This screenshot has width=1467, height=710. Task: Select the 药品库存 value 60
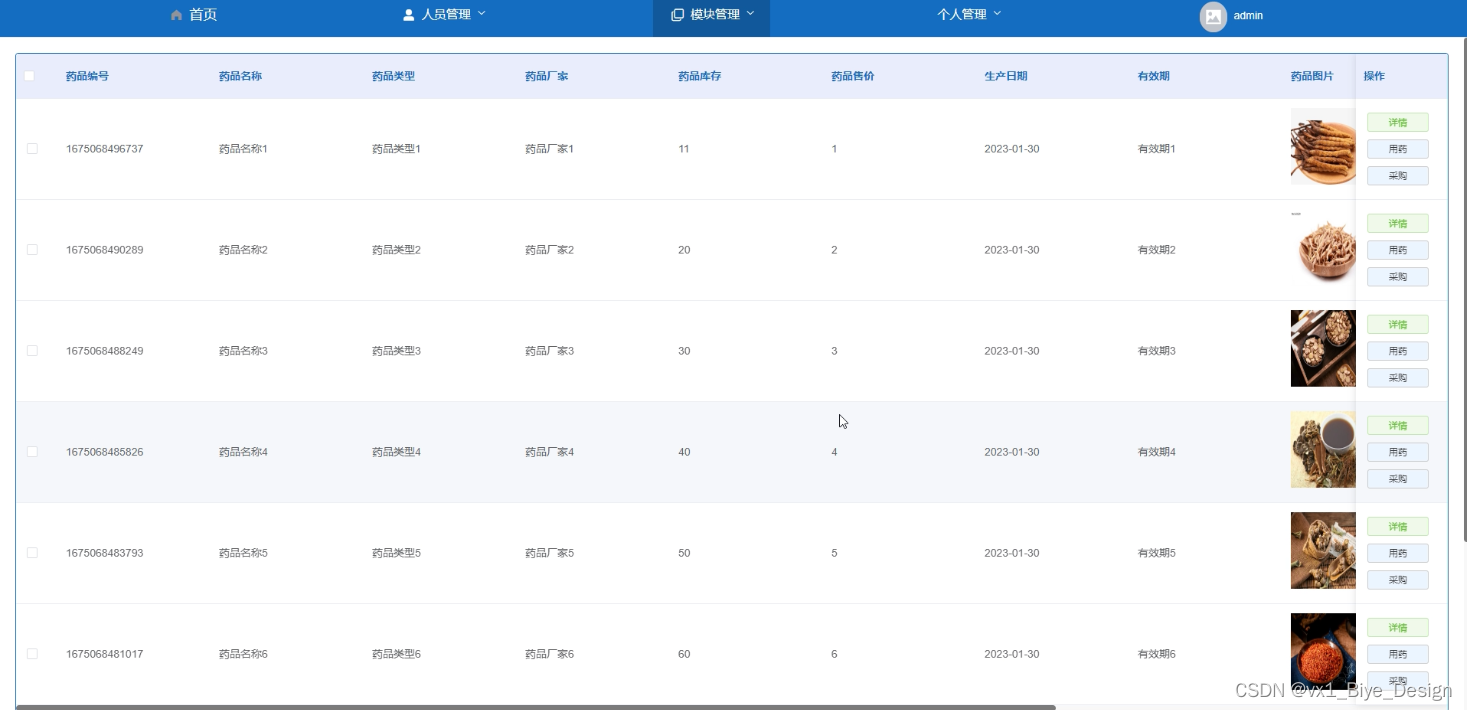684,654
